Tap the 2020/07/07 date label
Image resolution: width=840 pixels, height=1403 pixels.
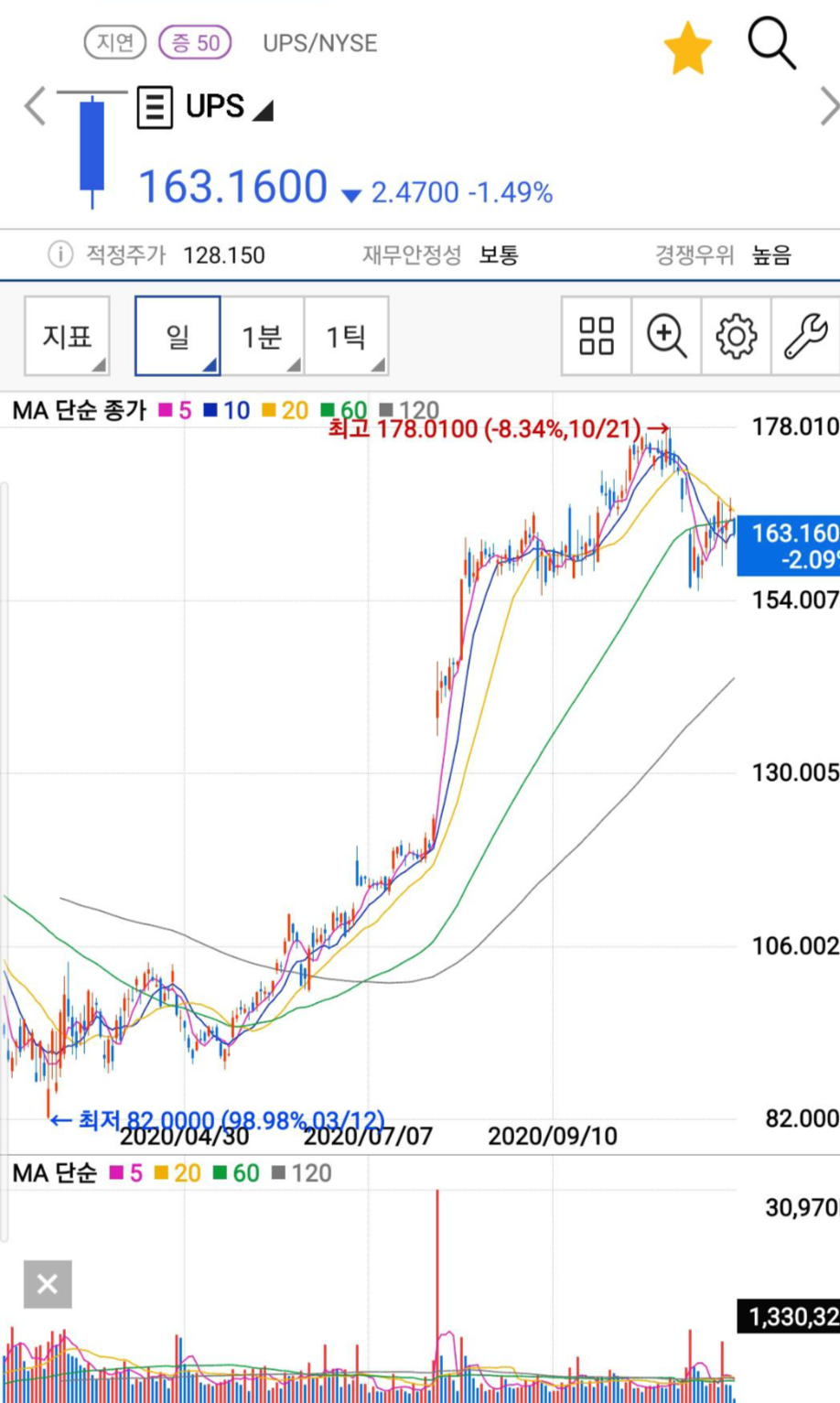368,1137
